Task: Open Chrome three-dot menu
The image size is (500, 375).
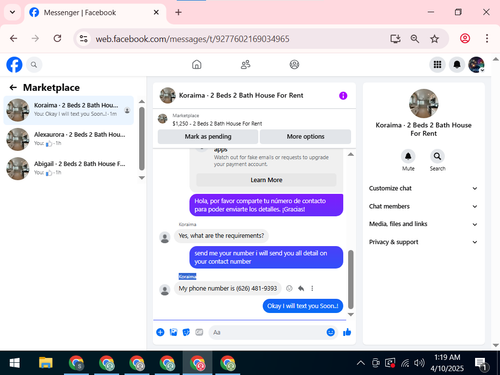Action: [x=487, y=39]
